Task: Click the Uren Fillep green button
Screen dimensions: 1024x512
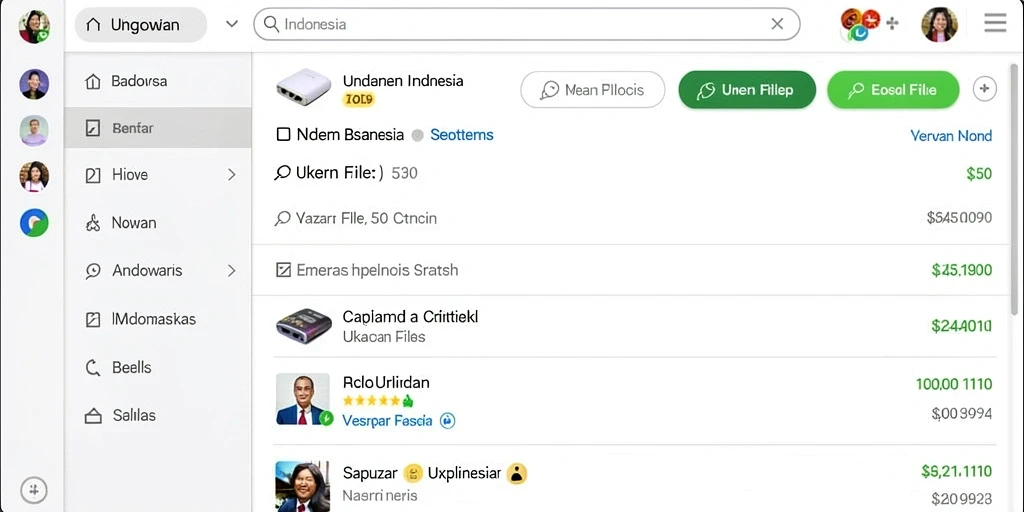Action: [747, 89]
